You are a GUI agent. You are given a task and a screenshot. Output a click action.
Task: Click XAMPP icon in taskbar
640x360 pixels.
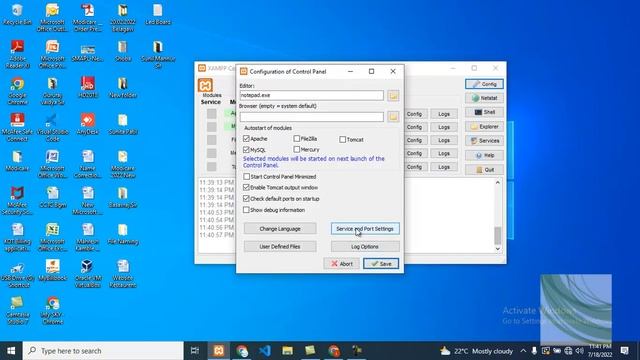point(219,351)
